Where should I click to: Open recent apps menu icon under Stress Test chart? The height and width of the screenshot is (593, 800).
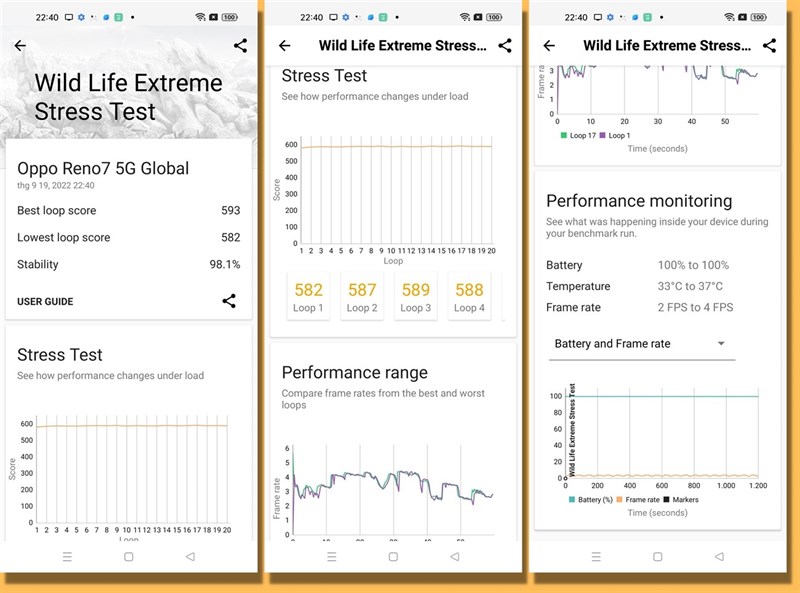tap(66, 556)
